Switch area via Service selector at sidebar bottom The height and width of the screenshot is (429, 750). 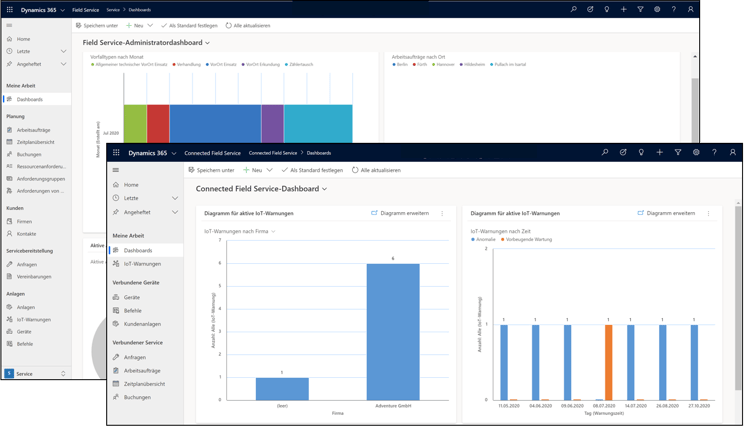click(x=36, y=374)
